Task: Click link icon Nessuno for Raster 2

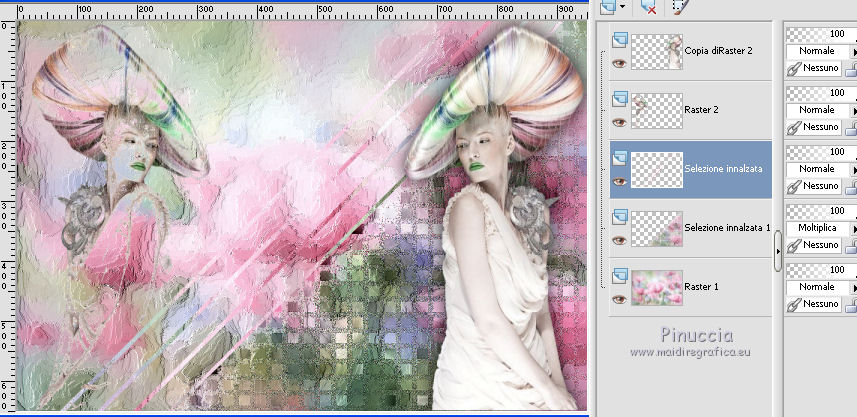Action: tap(794, 127)
